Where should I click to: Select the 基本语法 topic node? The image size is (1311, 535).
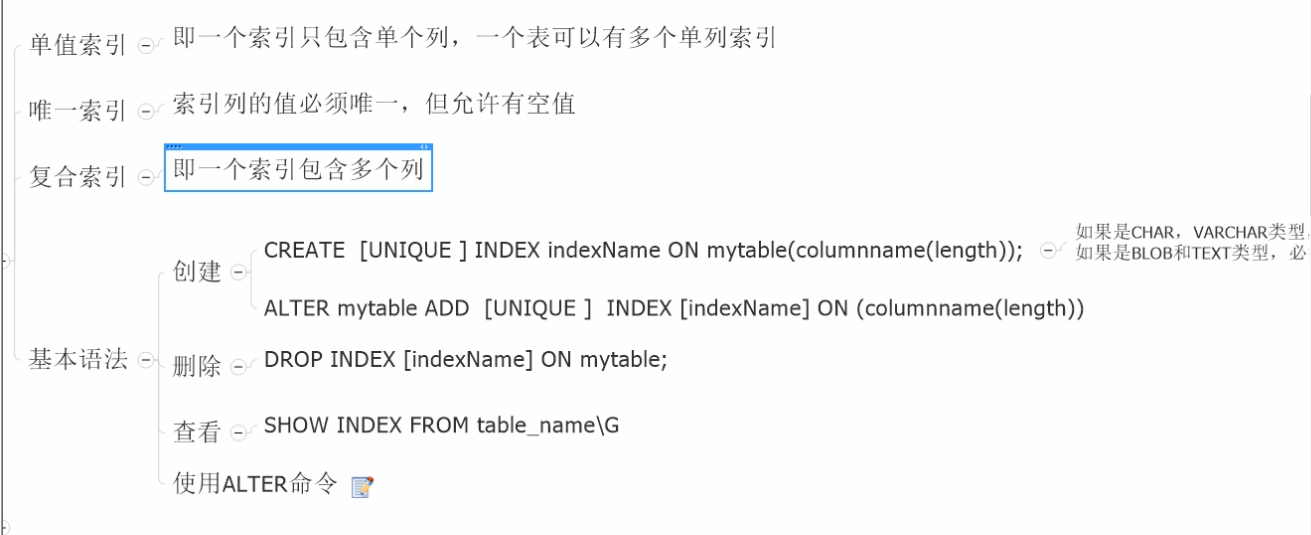click(x=77, y=360)
